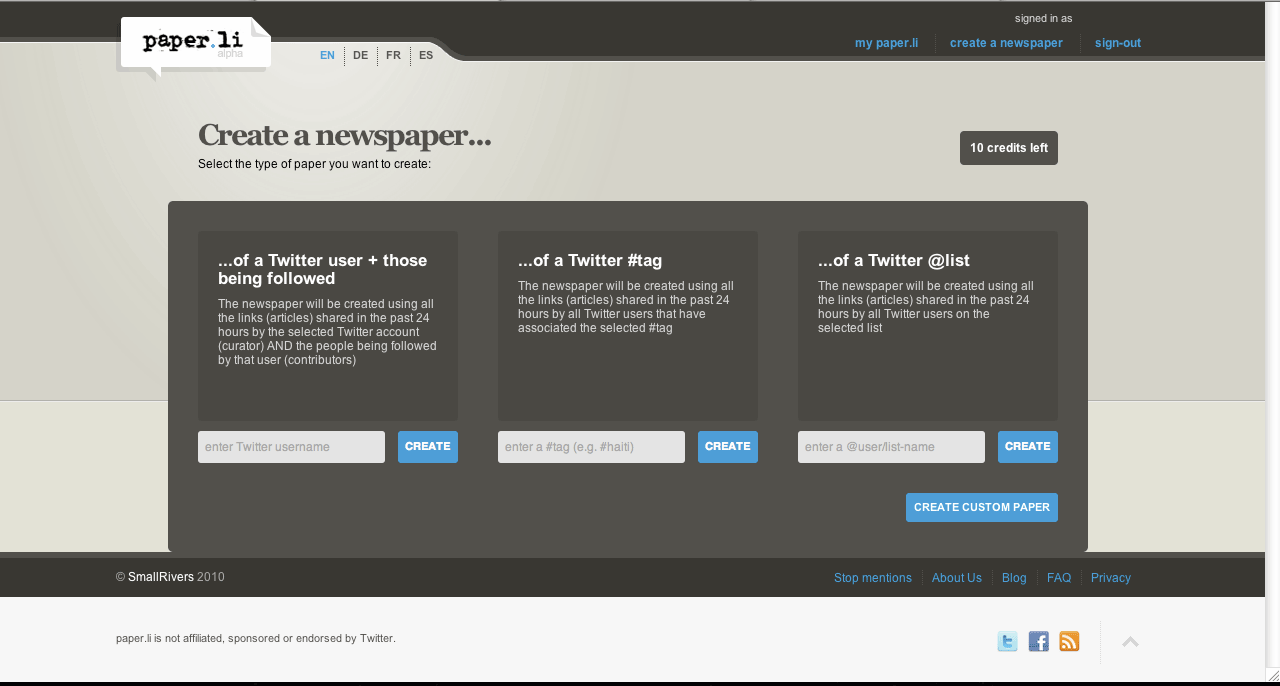This screenshot has height=686, width=1280.
Task: Focus the @user/list-name input field
Action: 891,447
